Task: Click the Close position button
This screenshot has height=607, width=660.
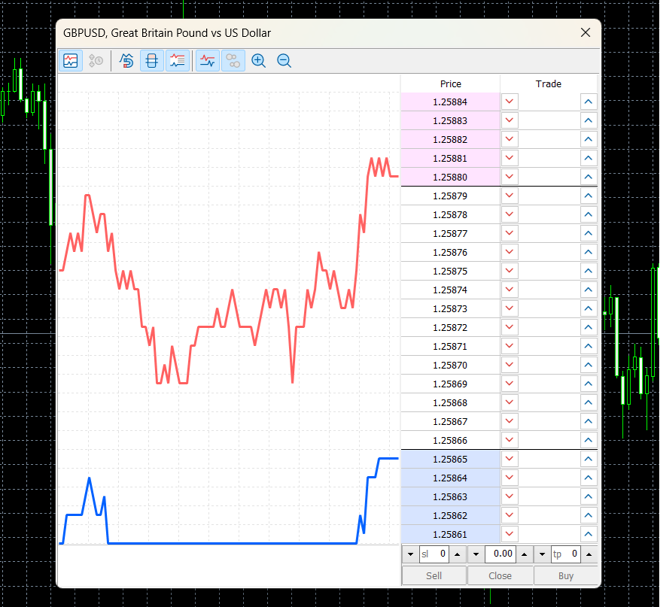Action: pos(500,575)
